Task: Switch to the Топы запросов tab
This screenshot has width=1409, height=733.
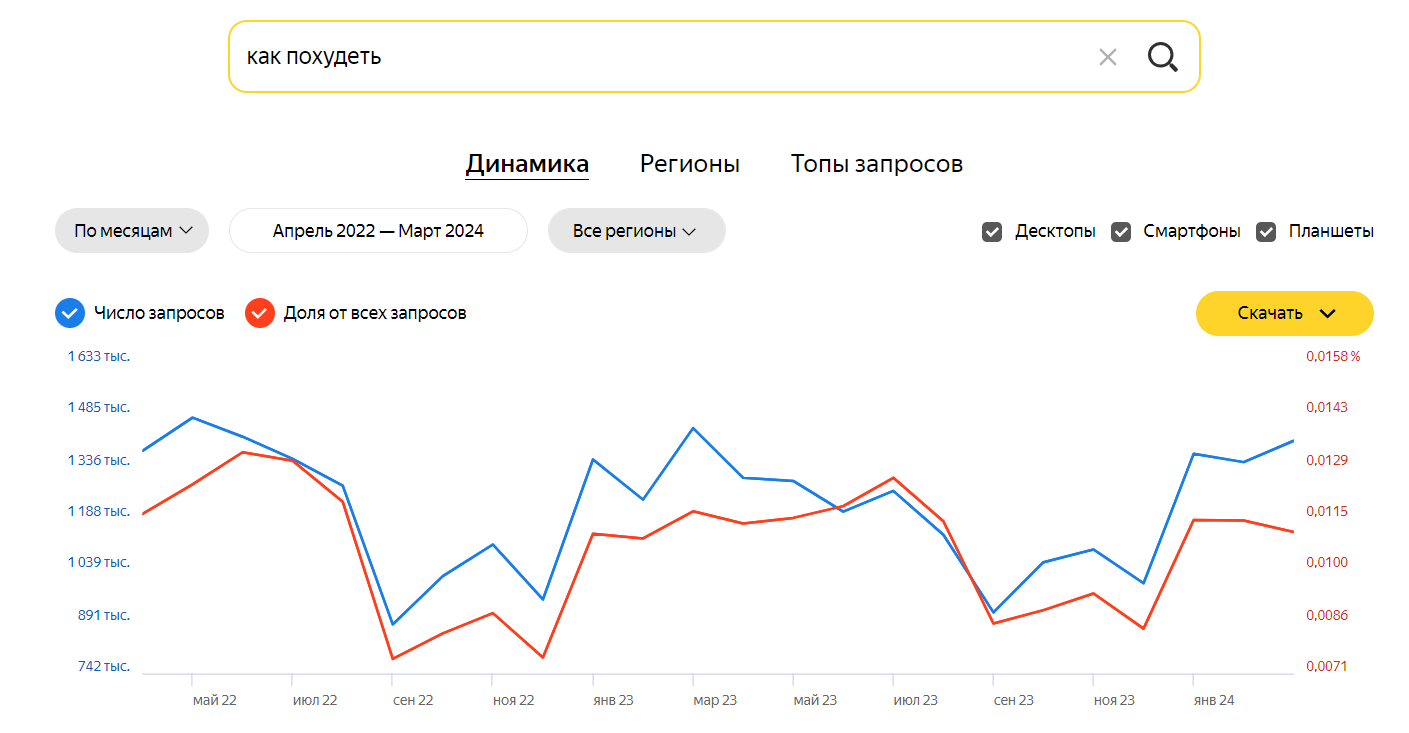Action: (877, 164)
